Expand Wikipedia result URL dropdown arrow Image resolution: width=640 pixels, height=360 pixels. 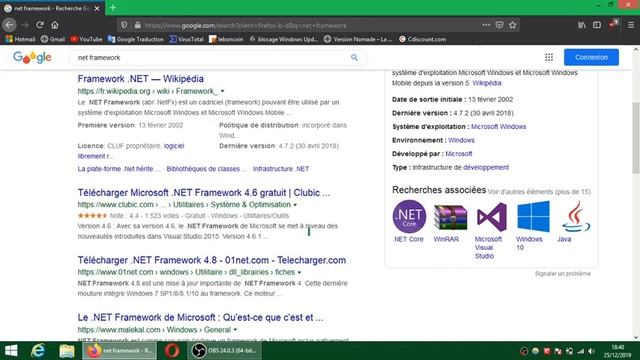click(x=222, y=91)
